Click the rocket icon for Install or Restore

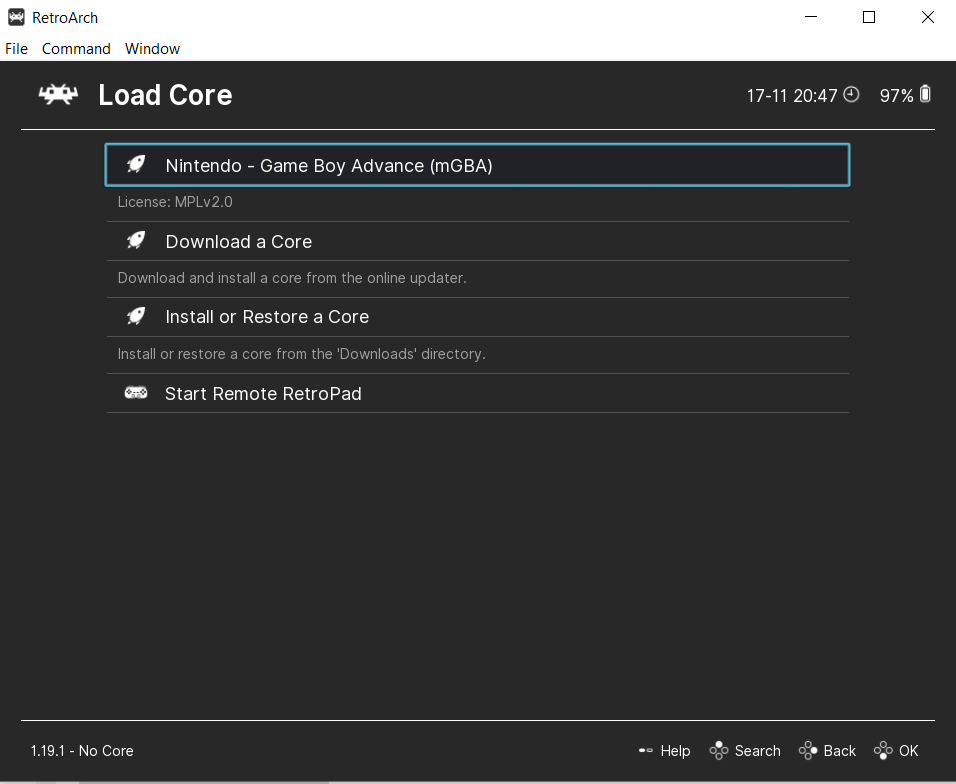136,315
